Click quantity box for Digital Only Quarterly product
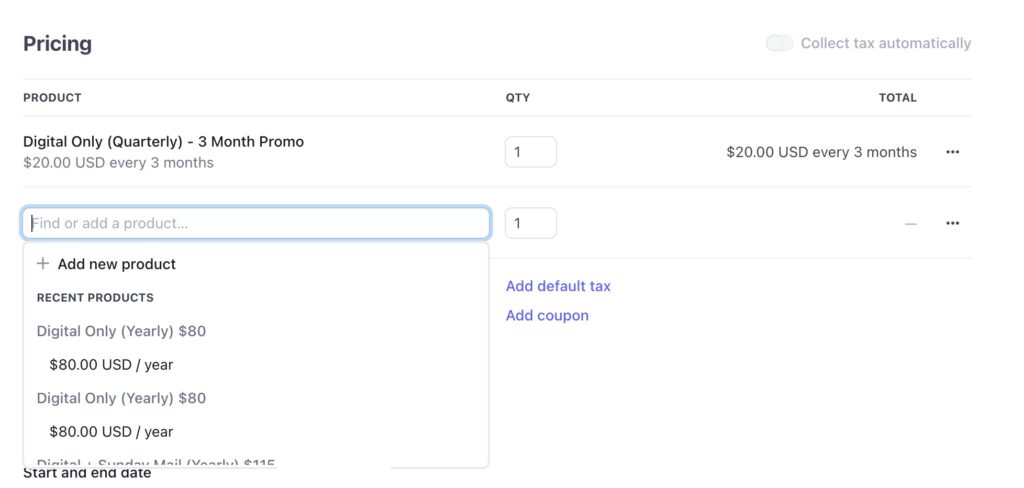Image resolution: width=1024 pixels, height=488 pixels. (x=530, y=152)
